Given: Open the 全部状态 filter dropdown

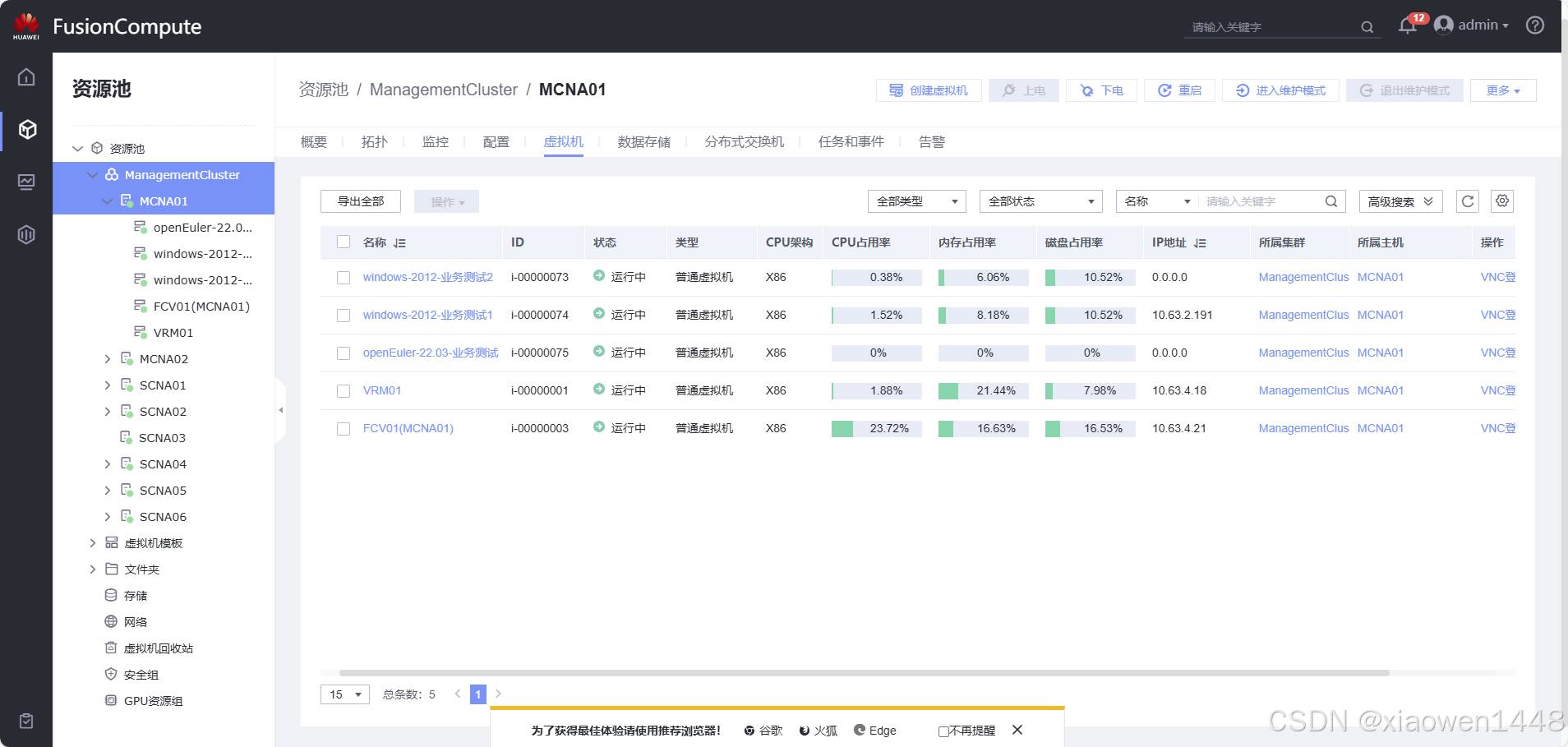Looking at the screenshot, I should point(1040,201).
